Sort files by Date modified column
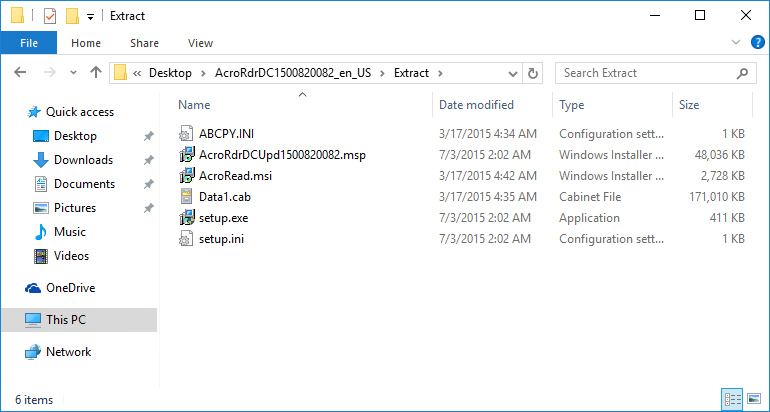Viewport: 770px width, 412px height. click(476, 105)
